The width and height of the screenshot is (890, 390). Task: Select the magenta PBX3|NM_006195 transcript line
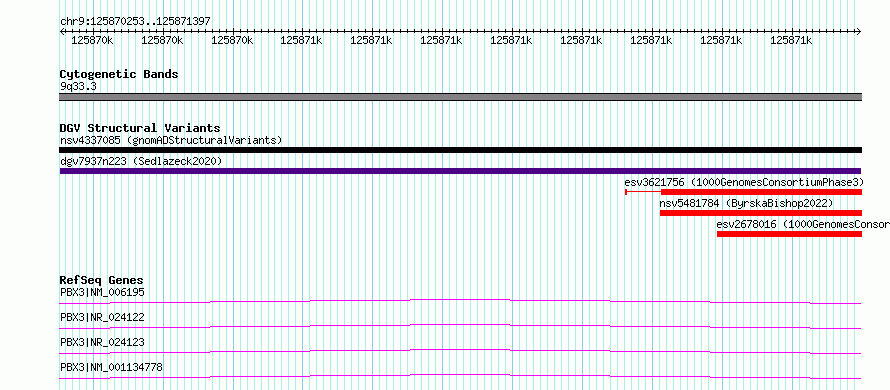460,301
